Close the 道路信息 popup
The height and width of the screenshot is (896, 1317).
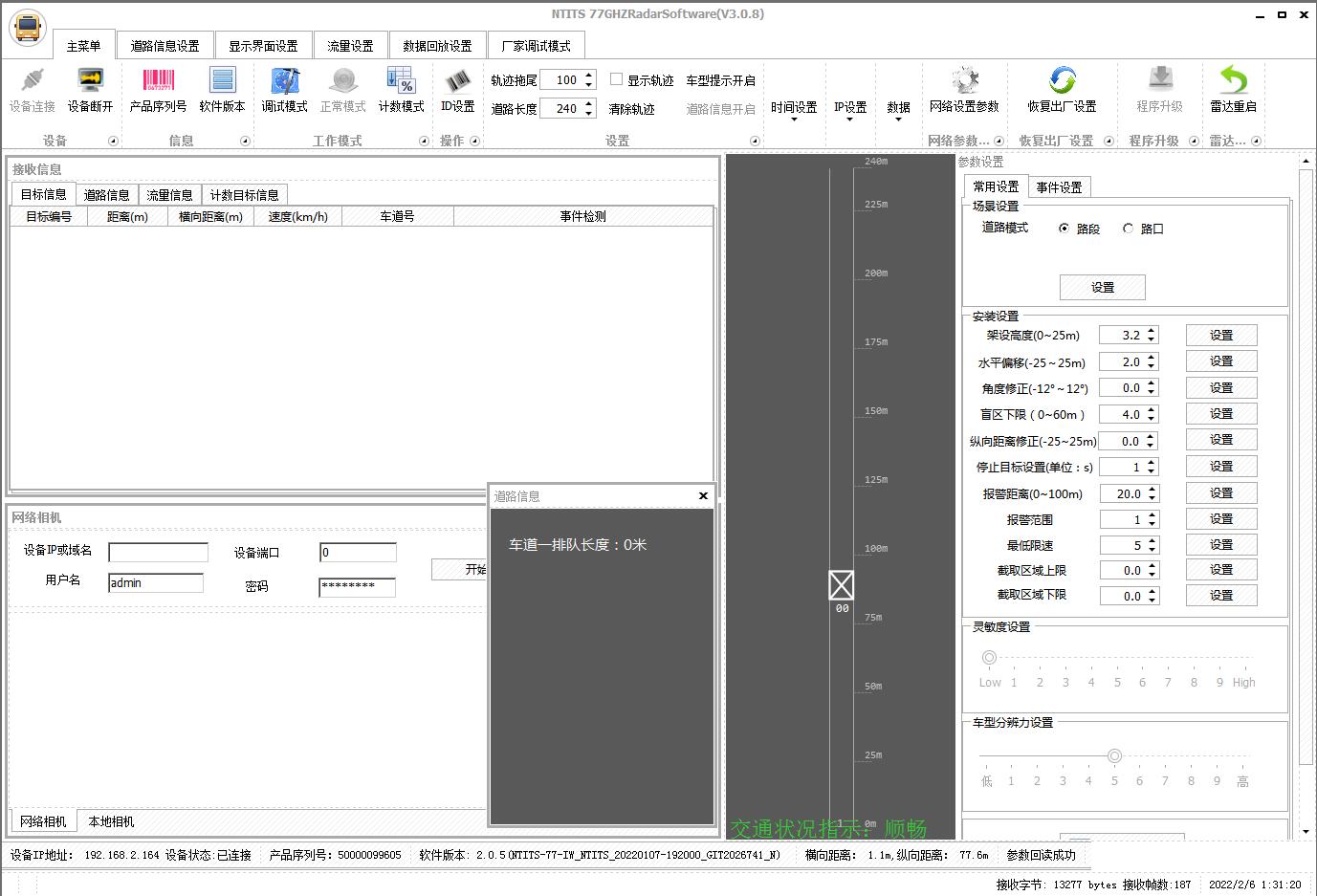point(703,495)
